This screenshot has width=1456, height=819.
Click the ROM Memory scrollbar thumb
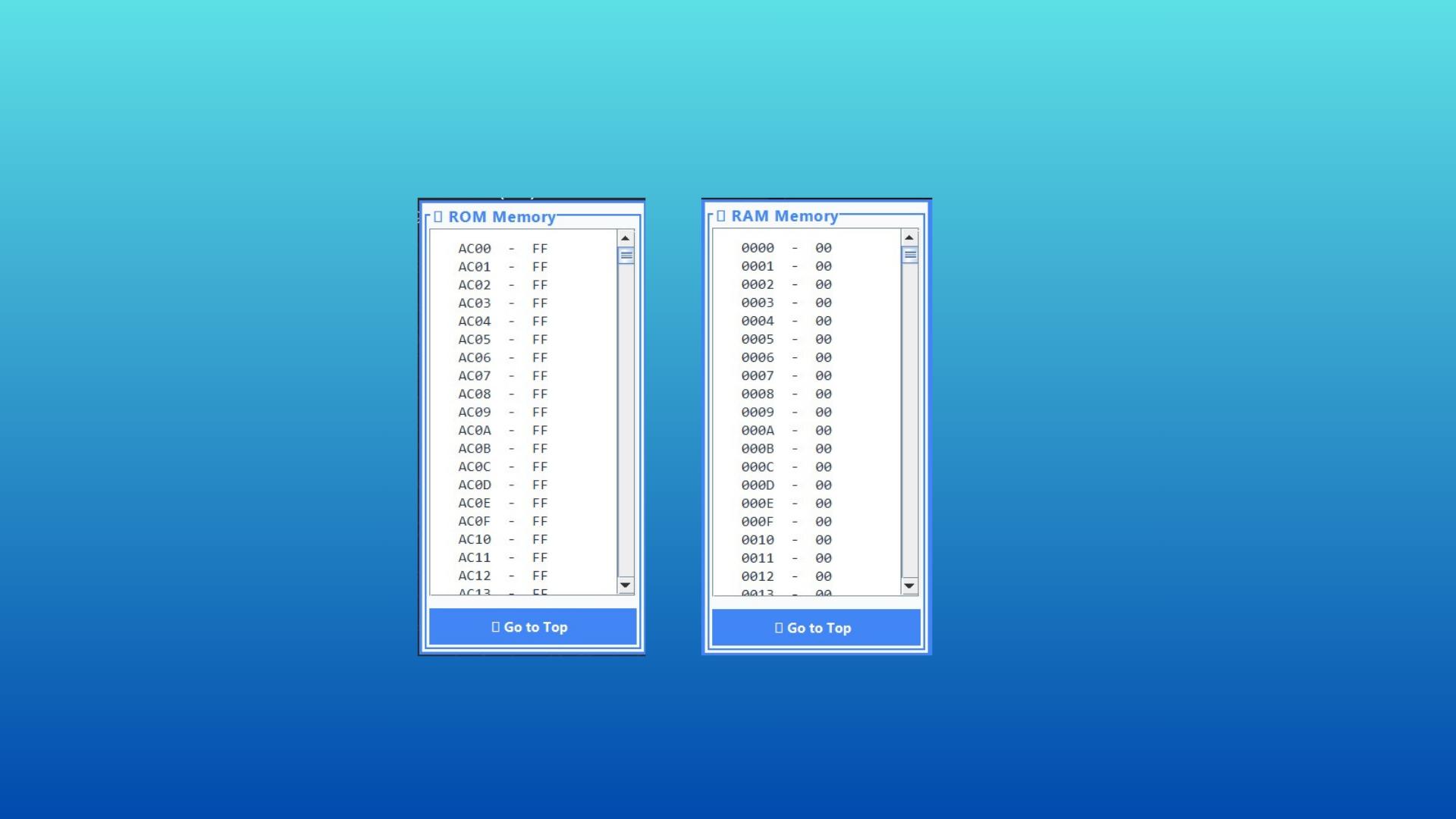pos(626,256)
